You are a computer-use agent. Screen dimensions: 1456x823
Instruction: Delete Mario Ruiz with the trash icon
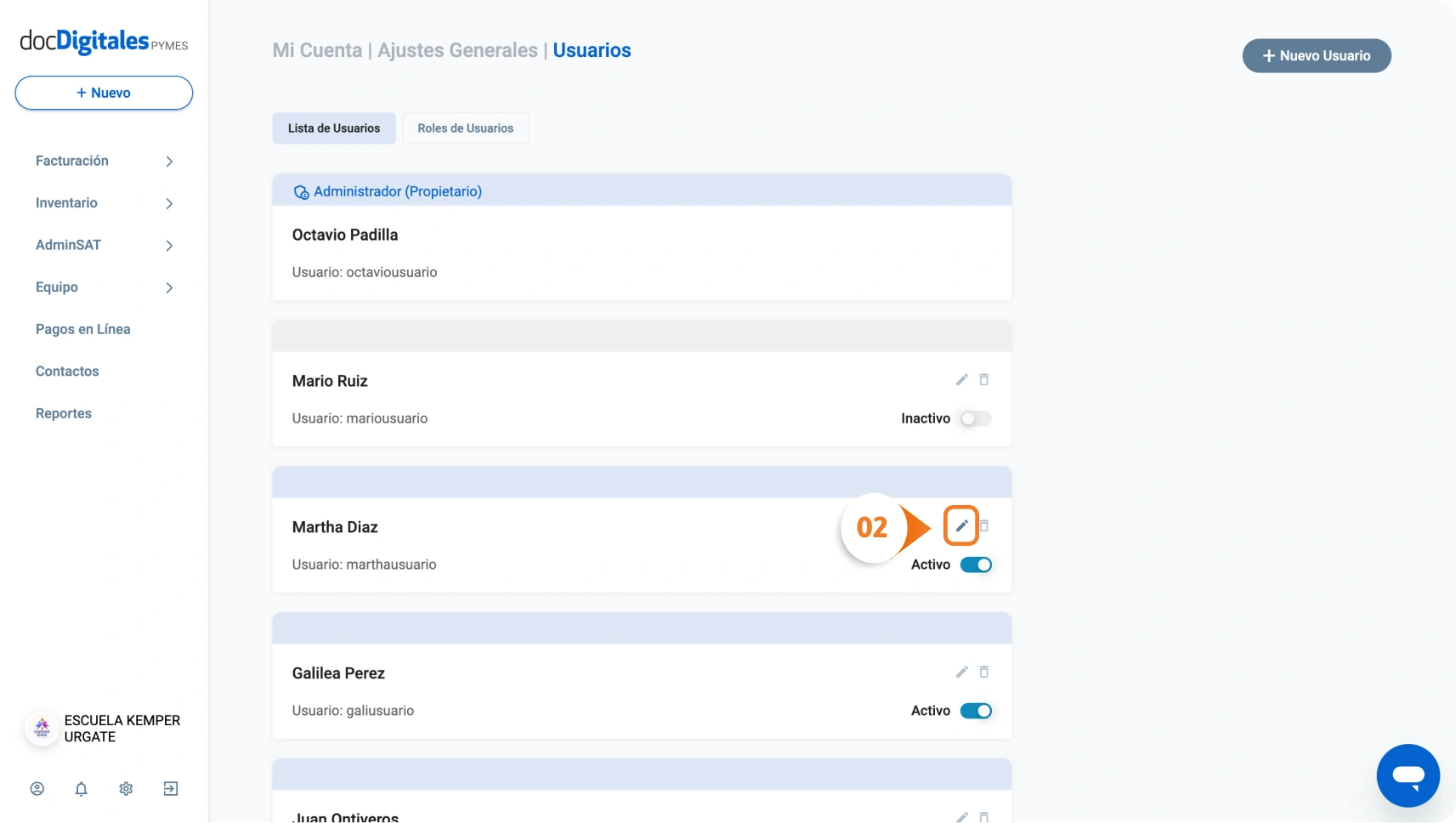coord(983,380)
